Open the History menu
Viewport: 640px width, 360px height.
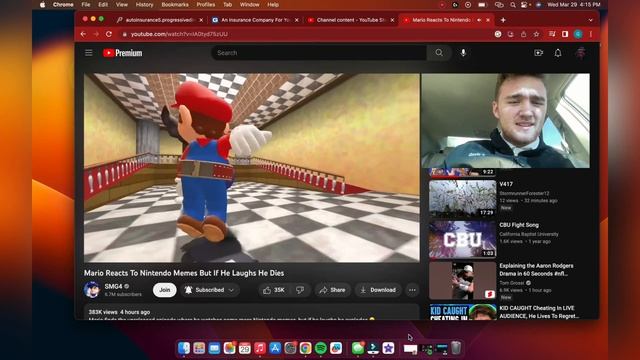click(144, 5)
